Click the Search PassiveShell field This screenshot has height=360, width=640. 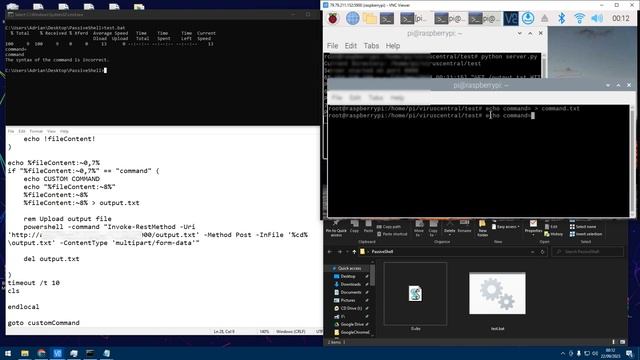pos(588,252)
